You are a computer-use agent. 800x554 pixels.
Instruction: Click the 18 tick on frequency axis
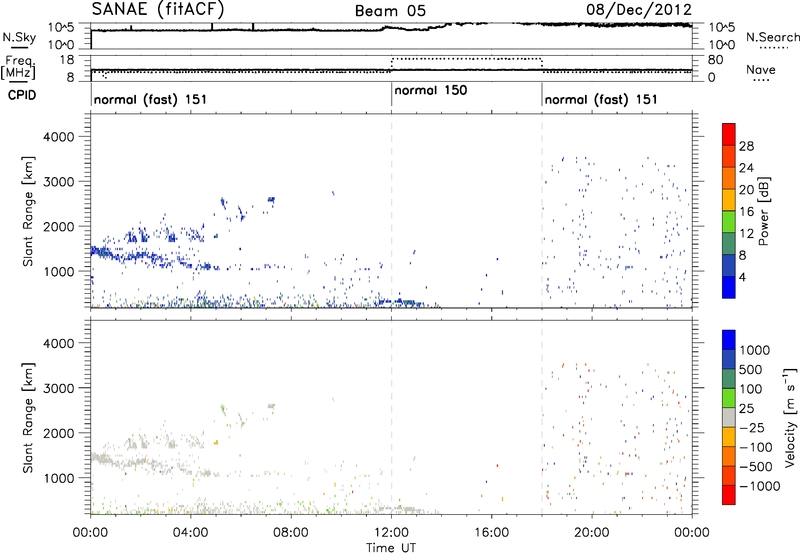pos(67,59)
